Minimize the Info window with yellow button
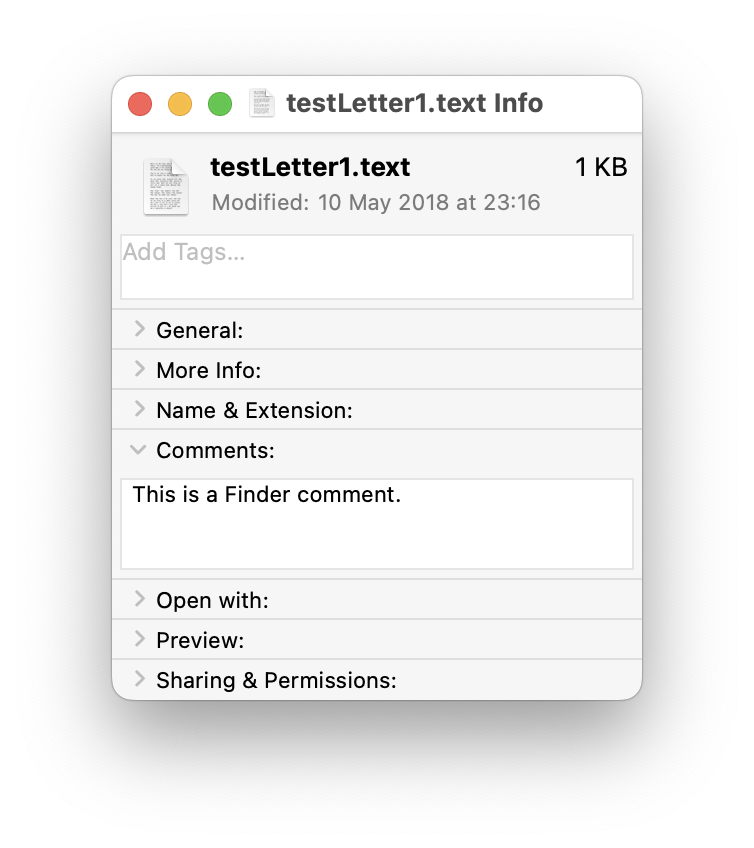Image resolution: width=754 pixels, height=848 pixels. click(x=180, y=104)
